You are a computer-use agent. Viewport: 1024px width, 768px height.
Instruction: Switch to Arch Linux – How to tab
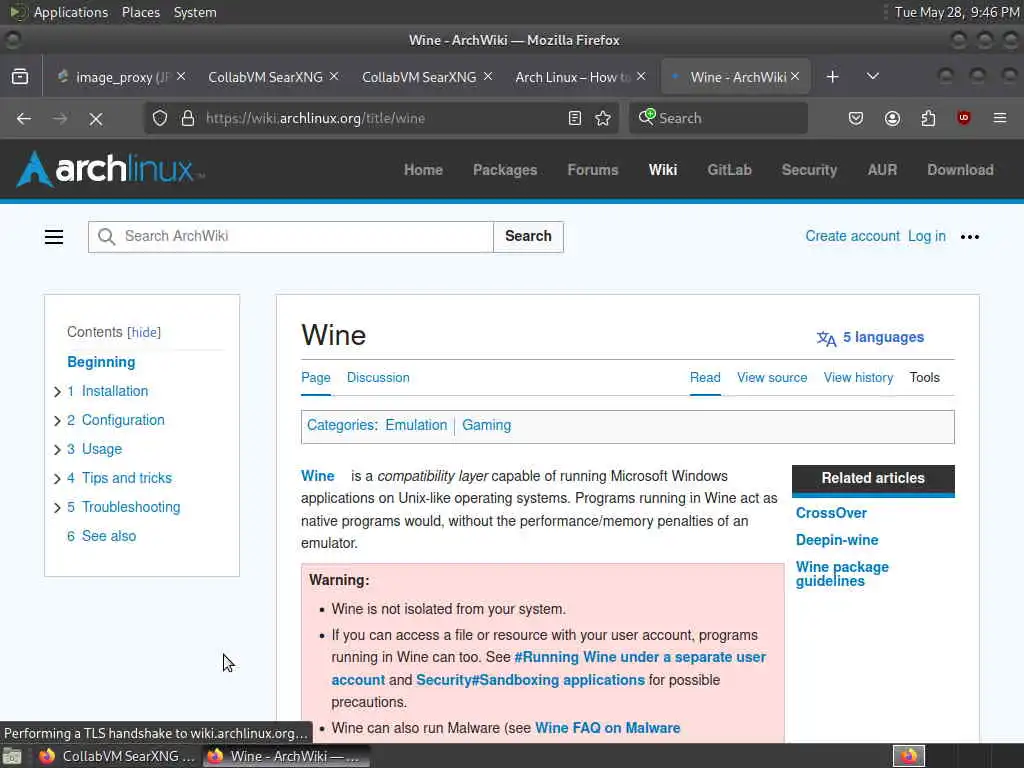pyautogui.click(x=572, y=77)
